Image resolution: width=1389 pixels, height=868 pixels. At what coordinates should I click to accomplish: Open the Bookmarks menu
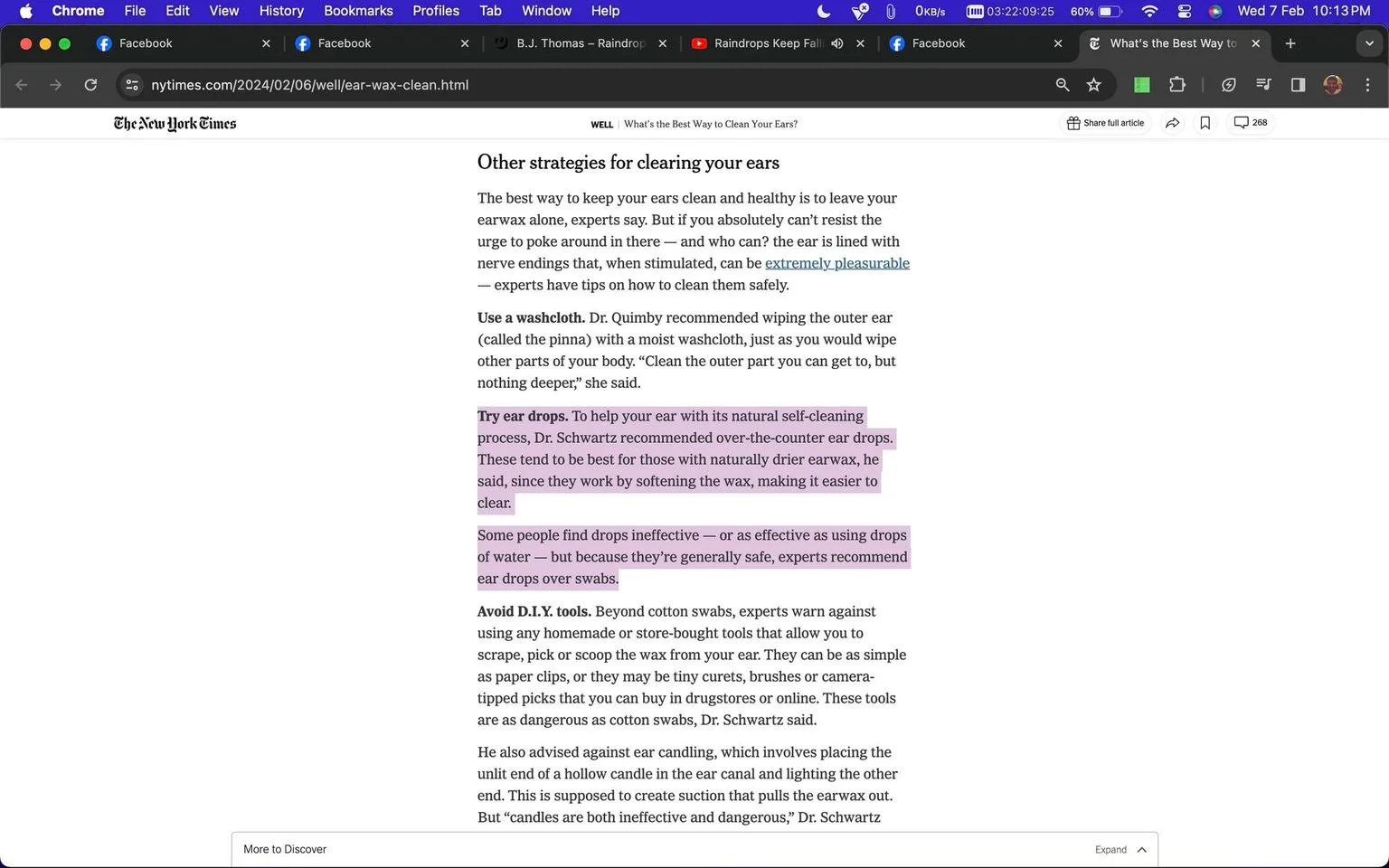click(358, 11)
